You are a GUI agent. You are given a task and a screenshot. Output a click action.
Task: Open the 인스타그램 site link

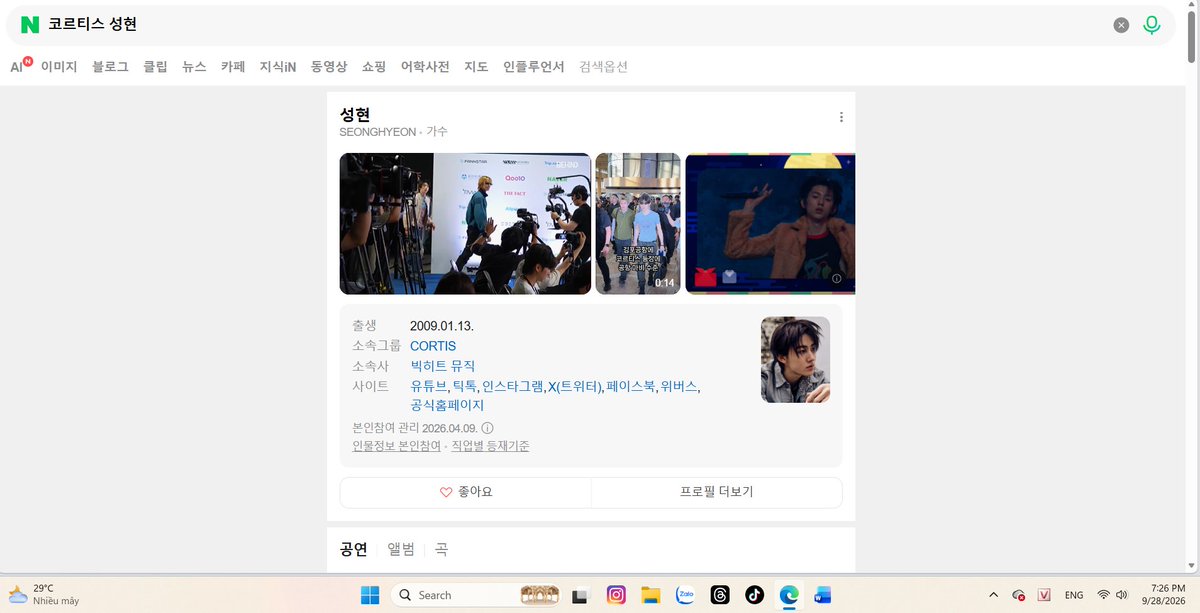[513, 386]
